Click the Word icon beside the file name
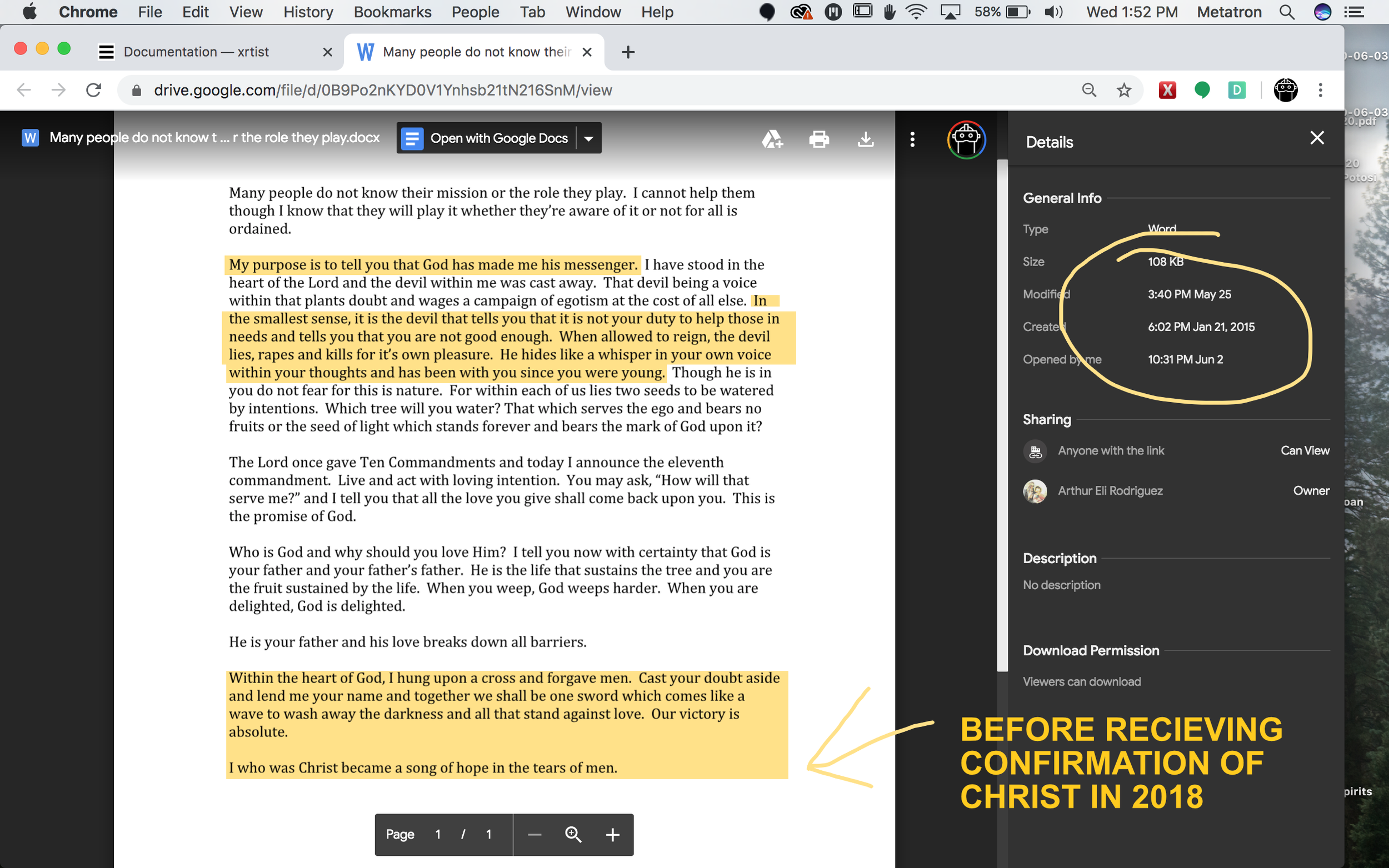 [30, 137]
